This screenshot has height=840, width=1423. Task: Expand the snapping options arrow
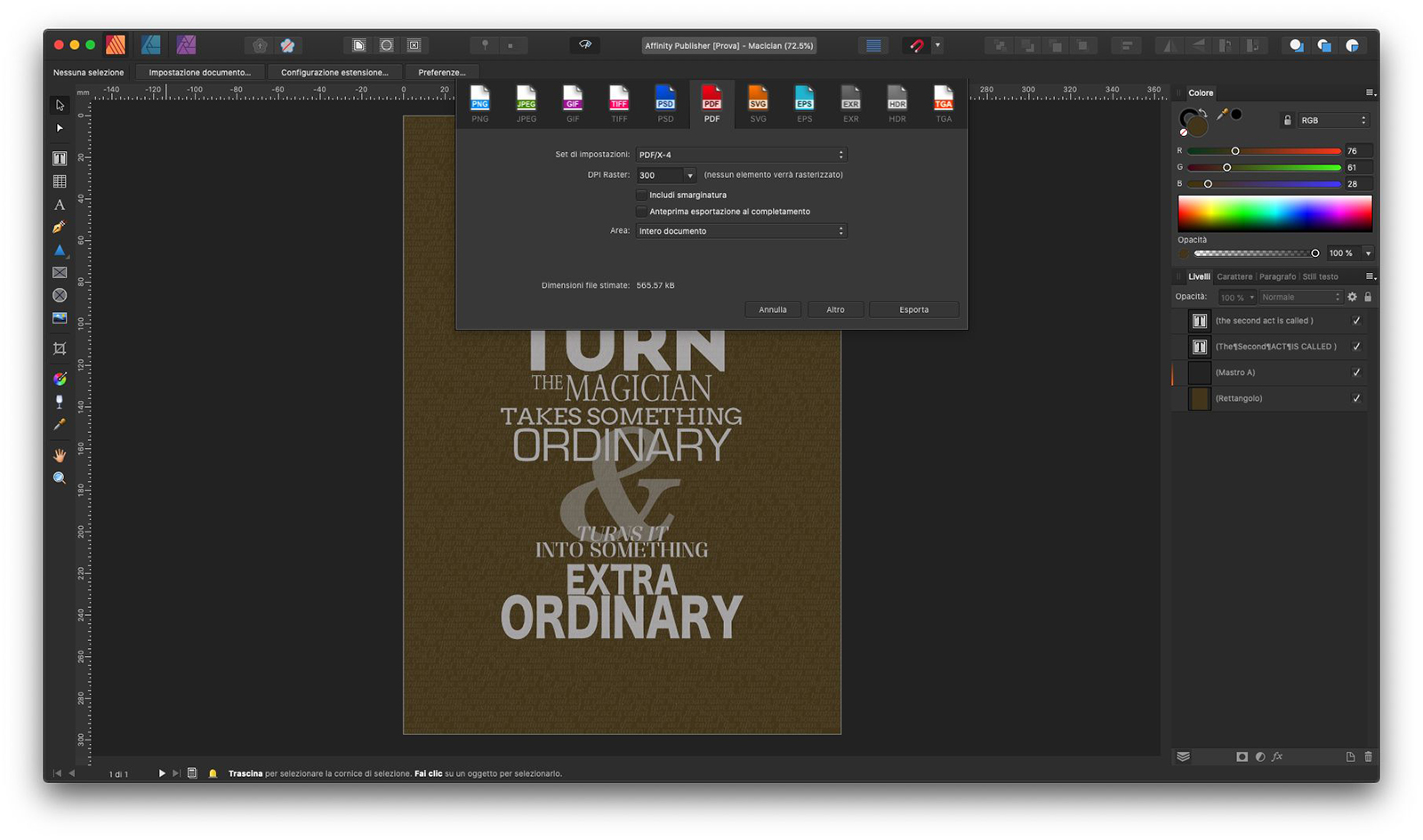(x=937, y=45)
